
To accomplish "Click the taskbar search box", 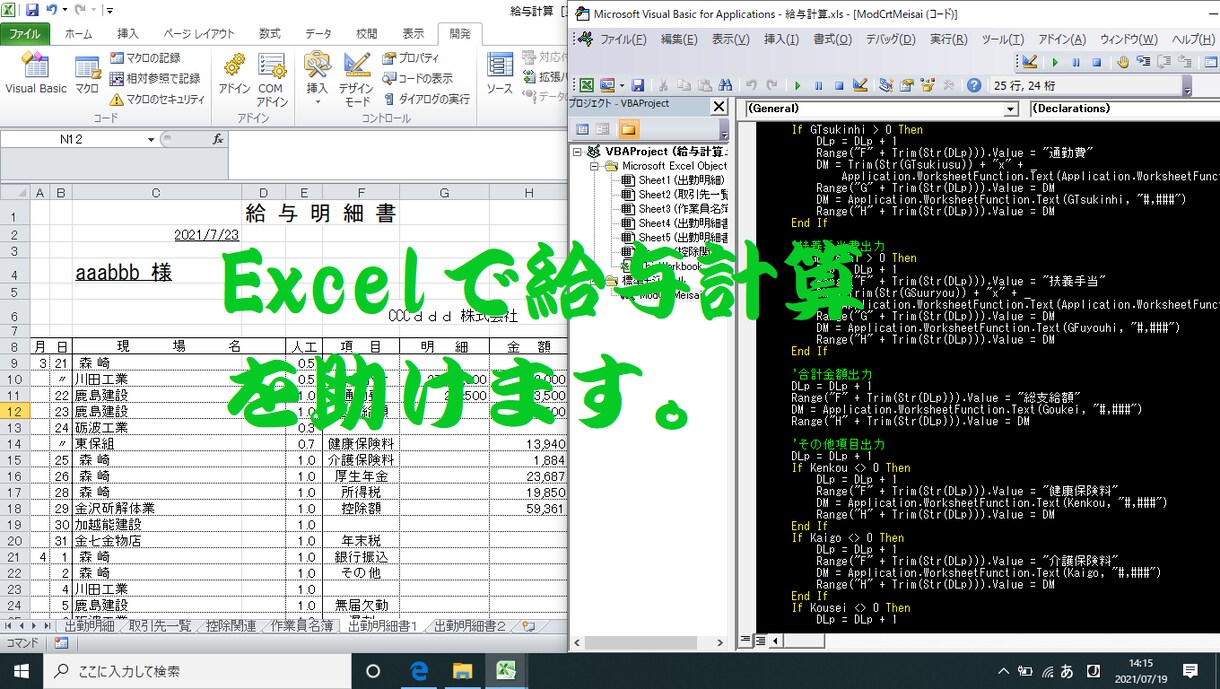I will tap(195, 671).
